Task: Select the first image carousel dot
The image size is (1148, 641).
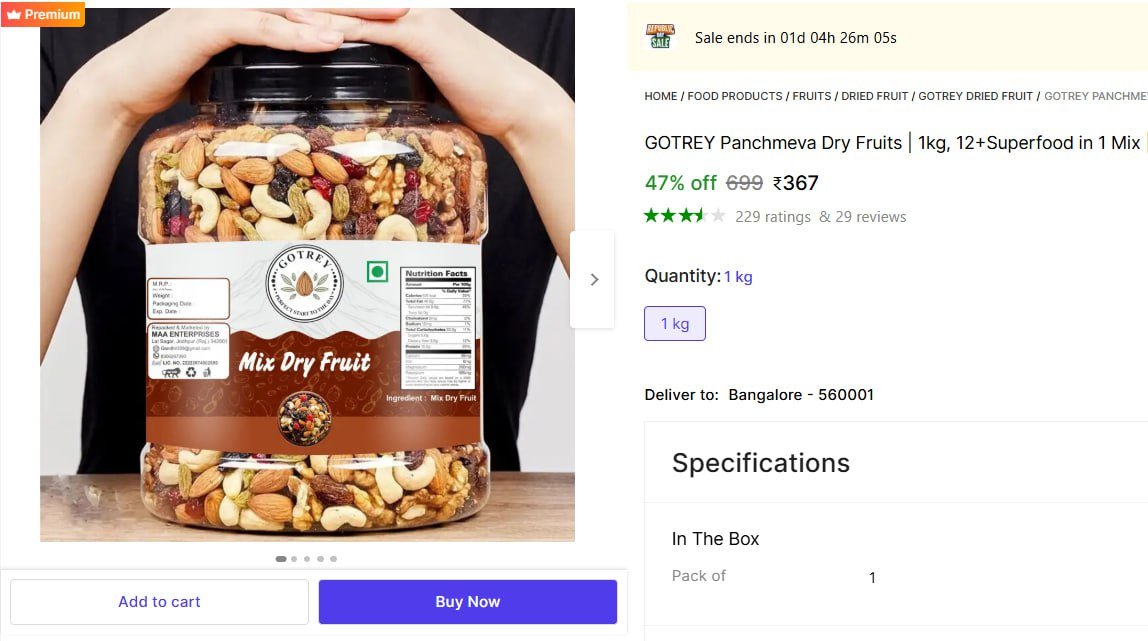Action: pyautogui.click(x=281, y=559)
